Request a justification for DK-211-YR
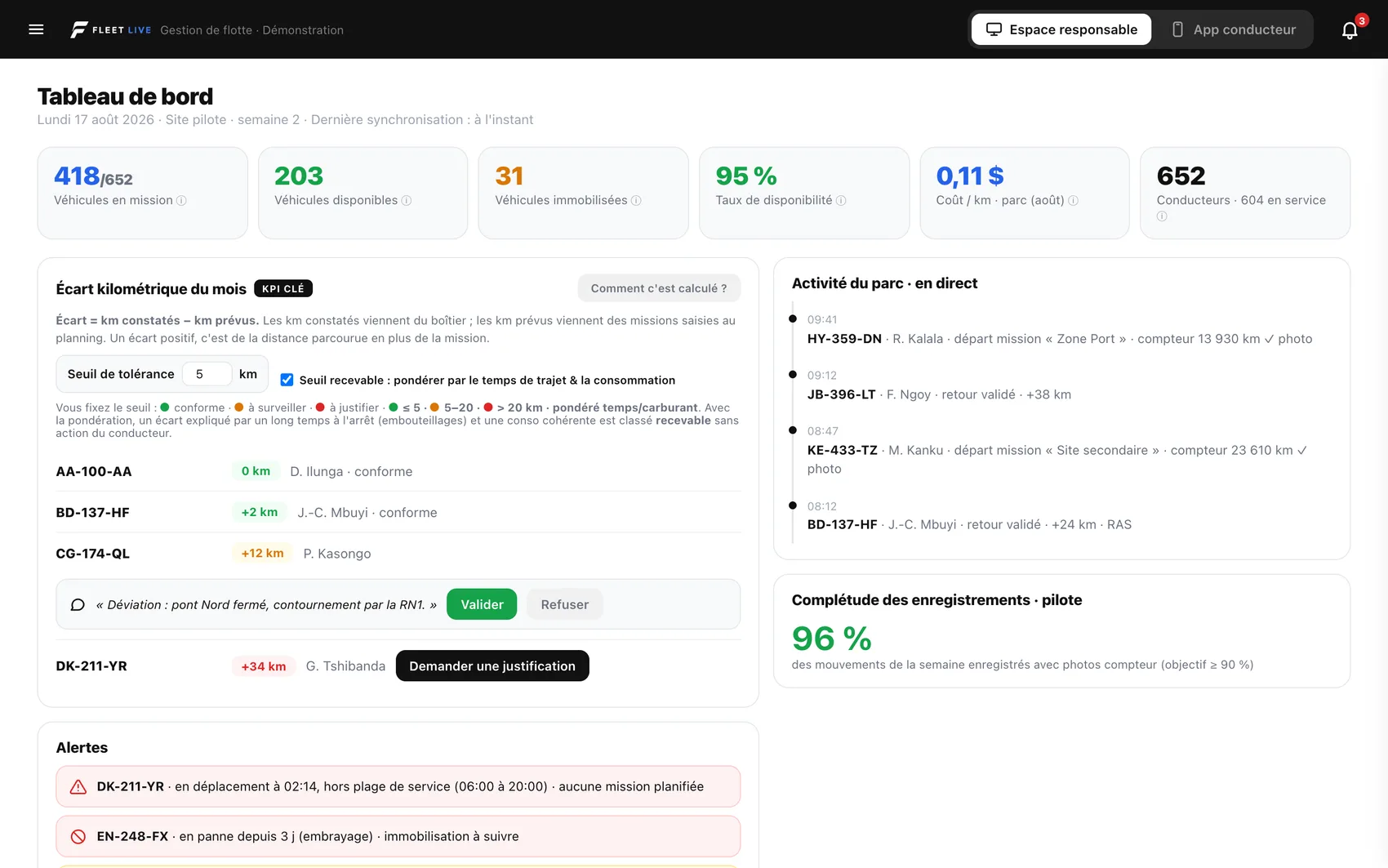1388x868 pixels. coord(492,665)
